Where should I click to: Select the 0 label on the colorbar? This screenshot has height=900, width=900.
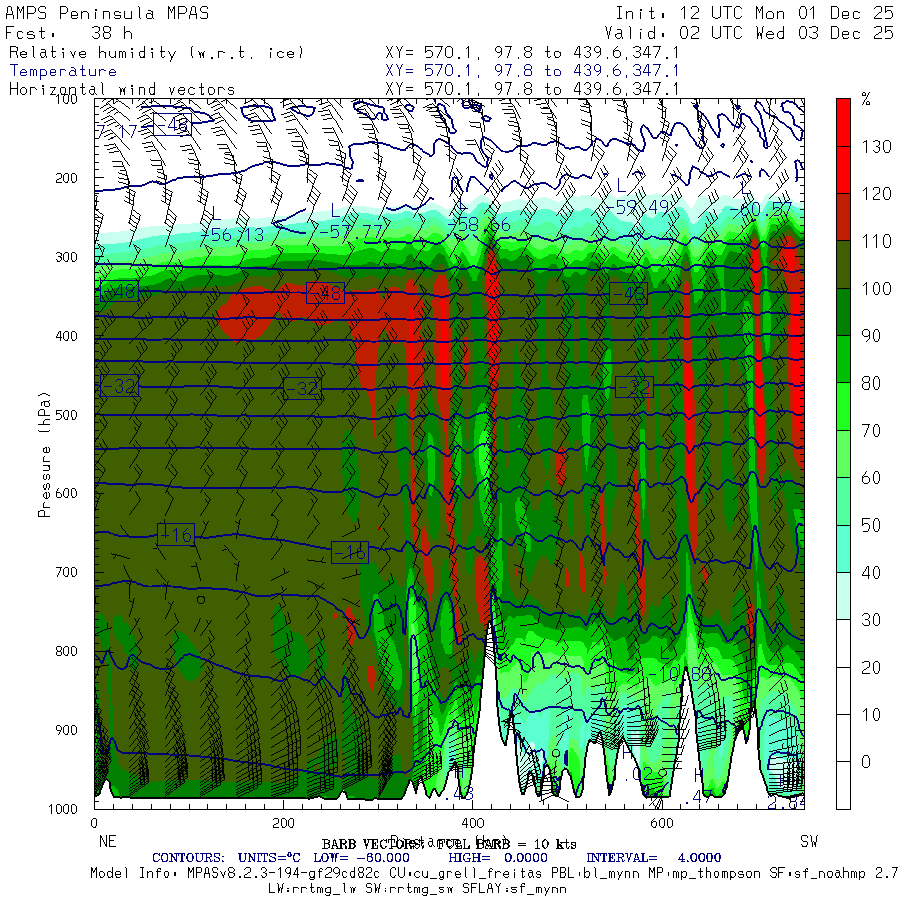866,762
